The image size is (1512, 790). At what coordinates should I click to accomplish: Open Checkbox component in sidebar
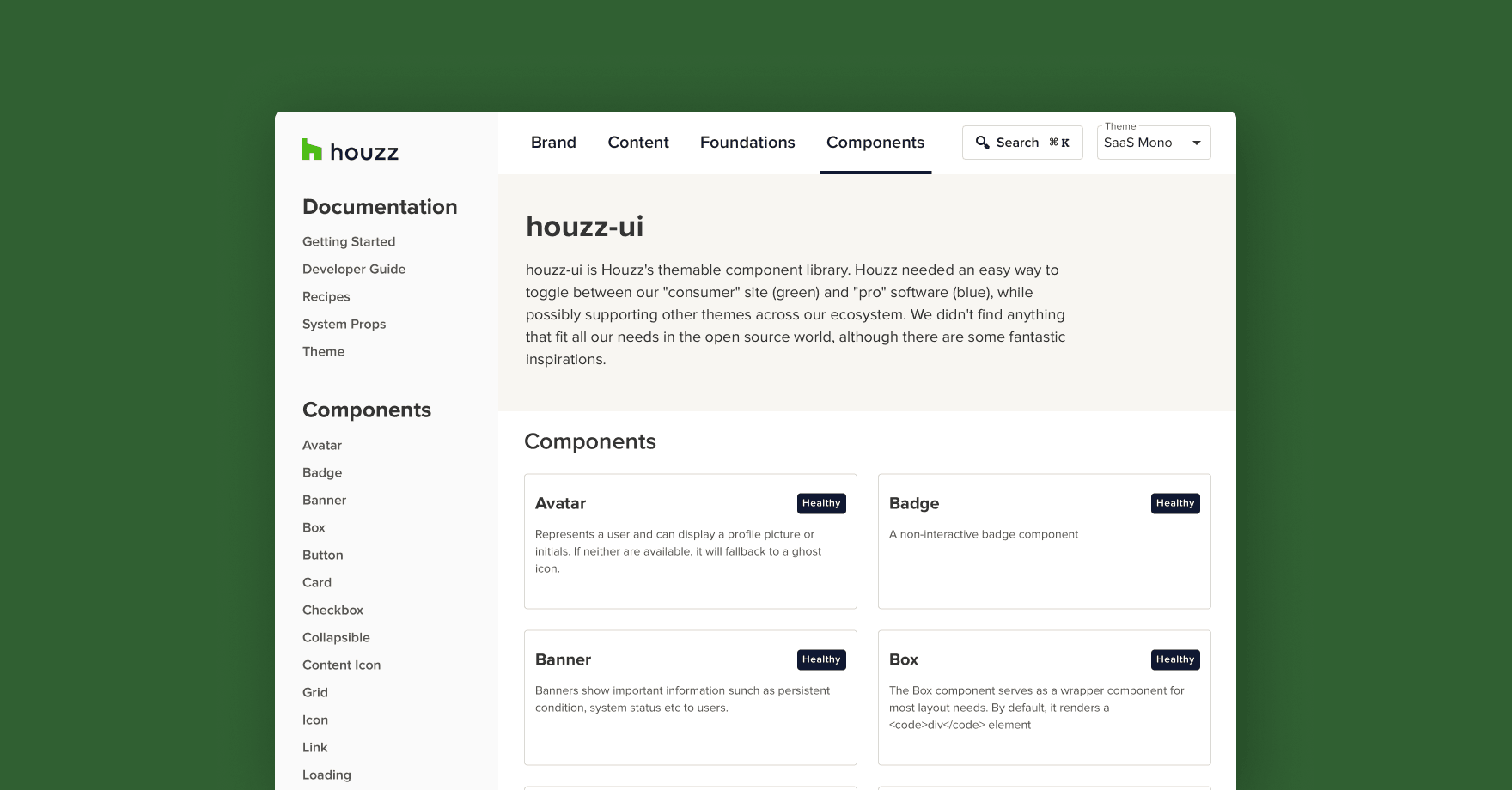click(x=332, y=611)
